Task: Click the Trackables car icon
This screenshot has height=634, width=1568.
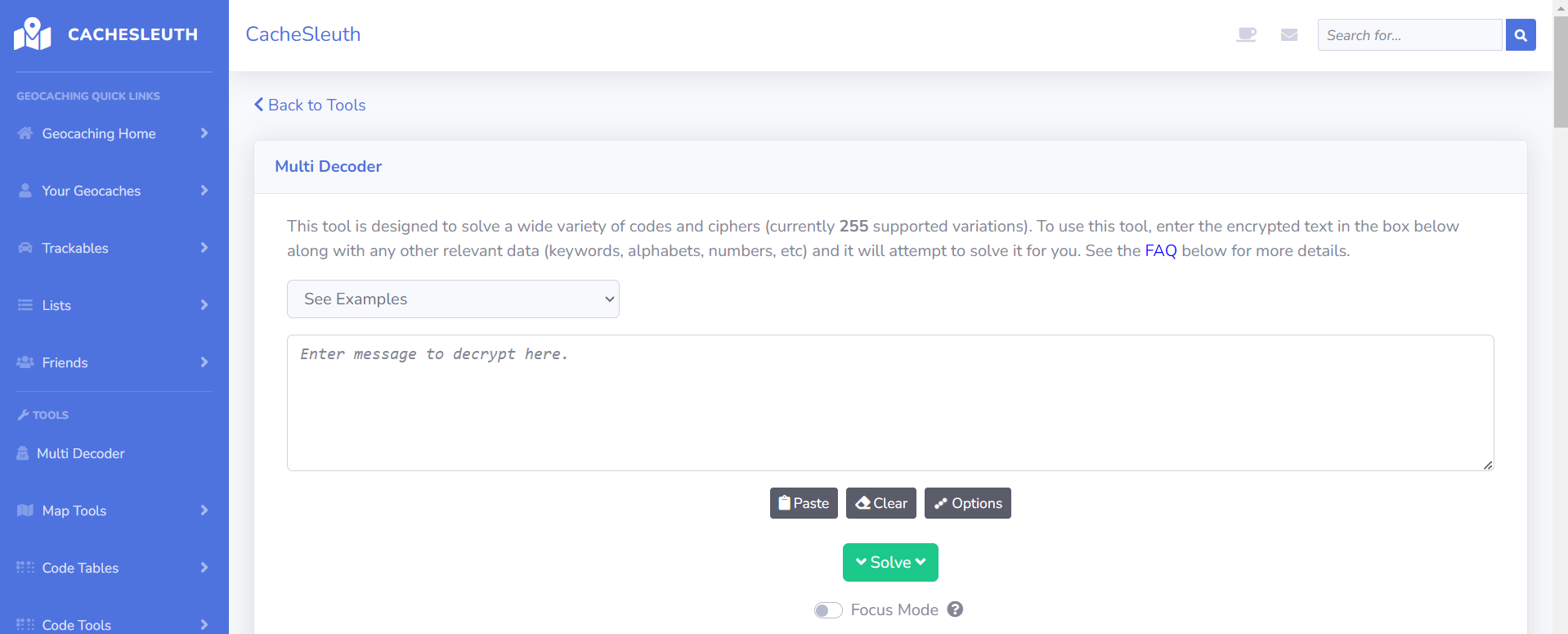Action: pyautogui.click(x=25, y=248)
